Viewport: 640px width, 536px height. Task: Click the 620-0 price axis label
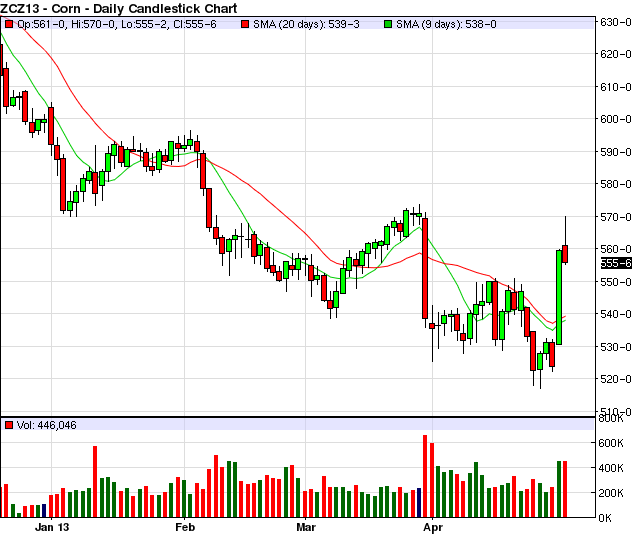pyautogui.click(x=616, y=54)
